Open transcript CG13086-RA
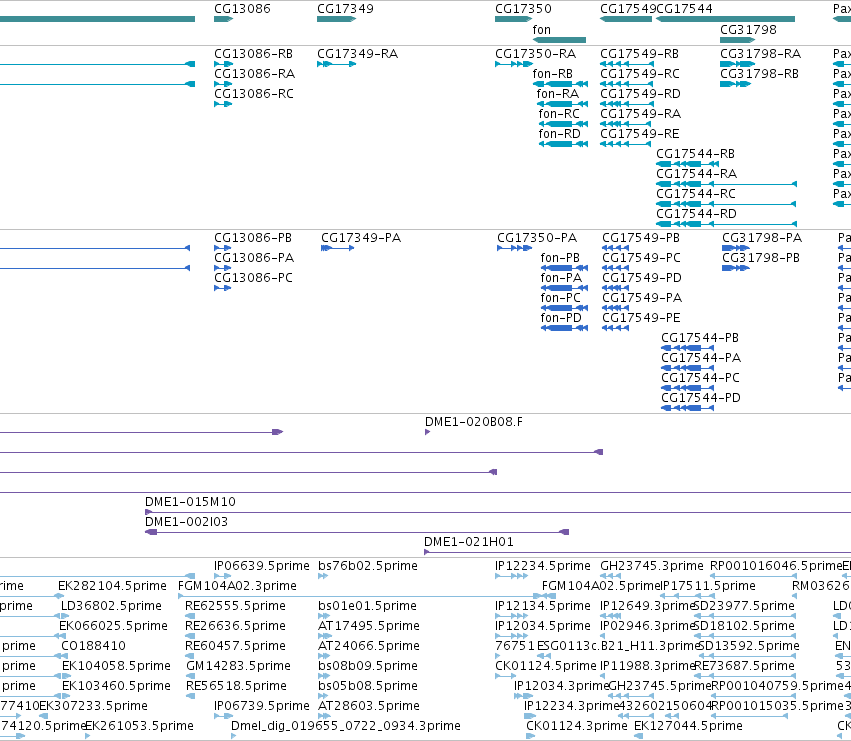851x741 pixels. pos(255,74)
